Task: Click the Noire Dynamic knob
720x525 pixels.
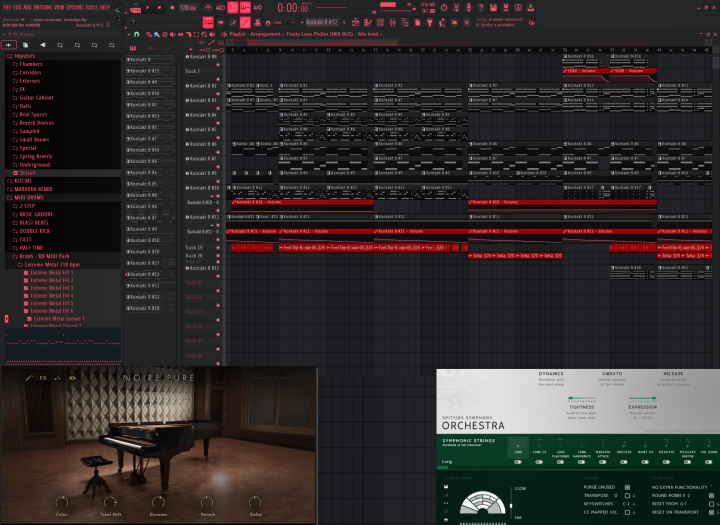Action: (x=158, y=502)
